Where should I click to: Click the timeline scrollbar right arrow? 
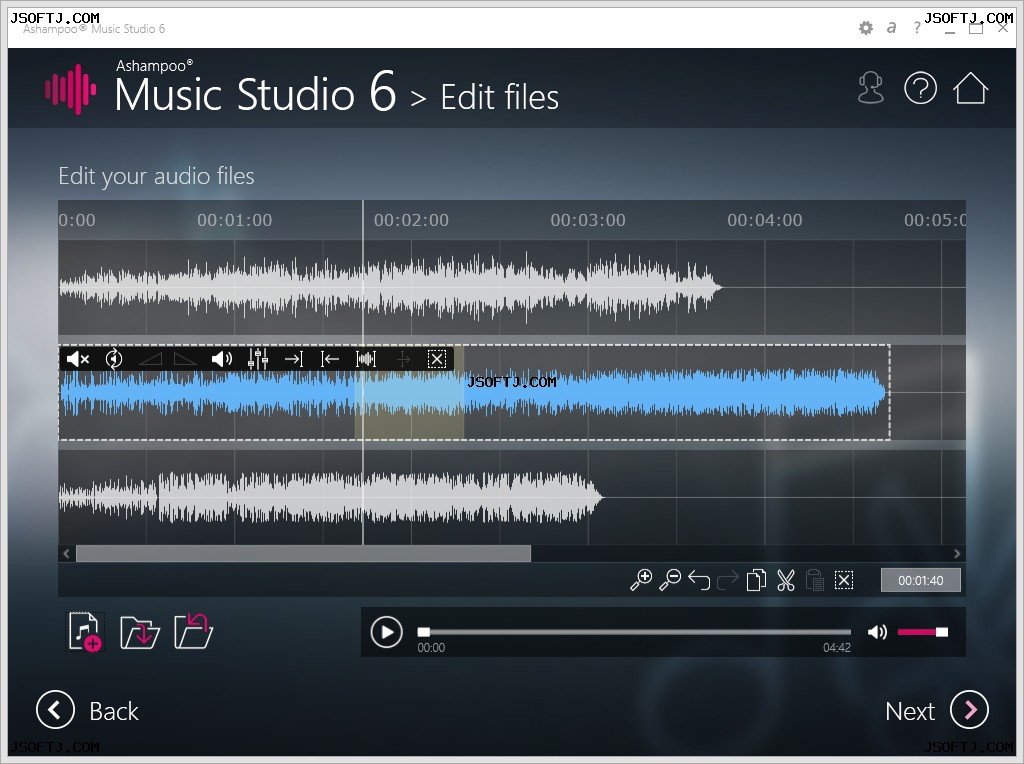click(957, 554)
